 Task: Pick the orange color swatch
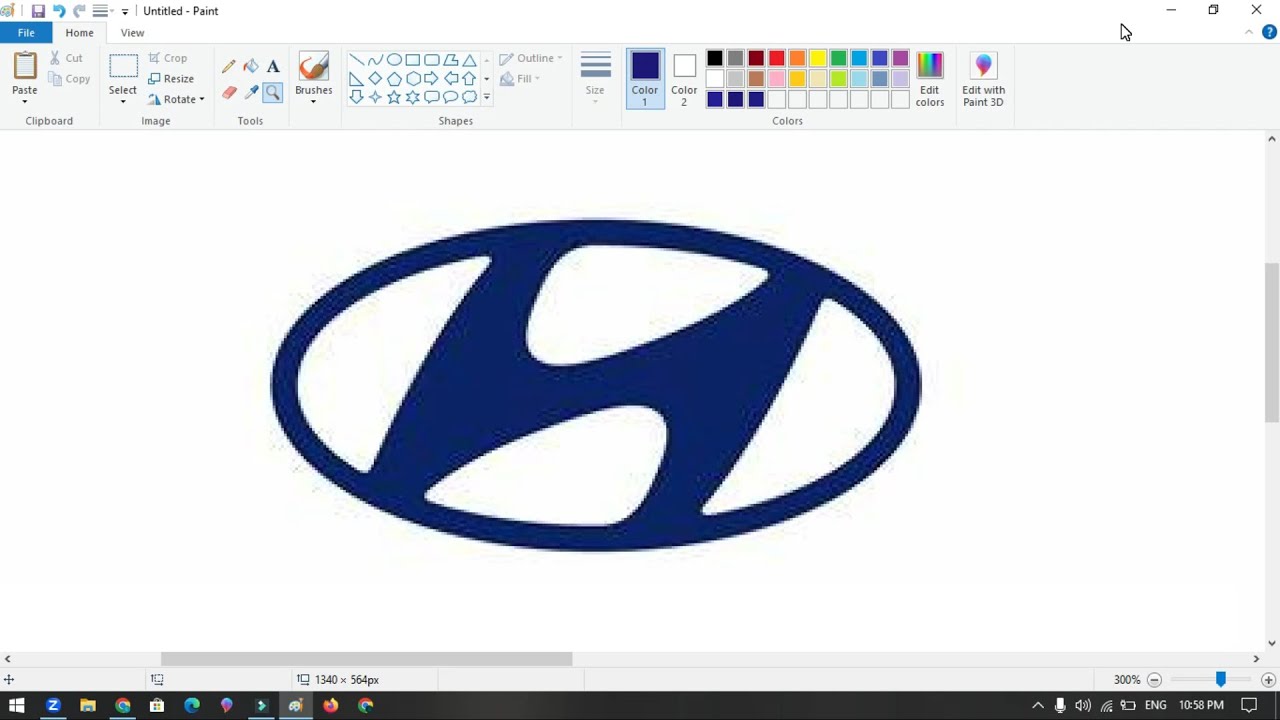(797, 58)
